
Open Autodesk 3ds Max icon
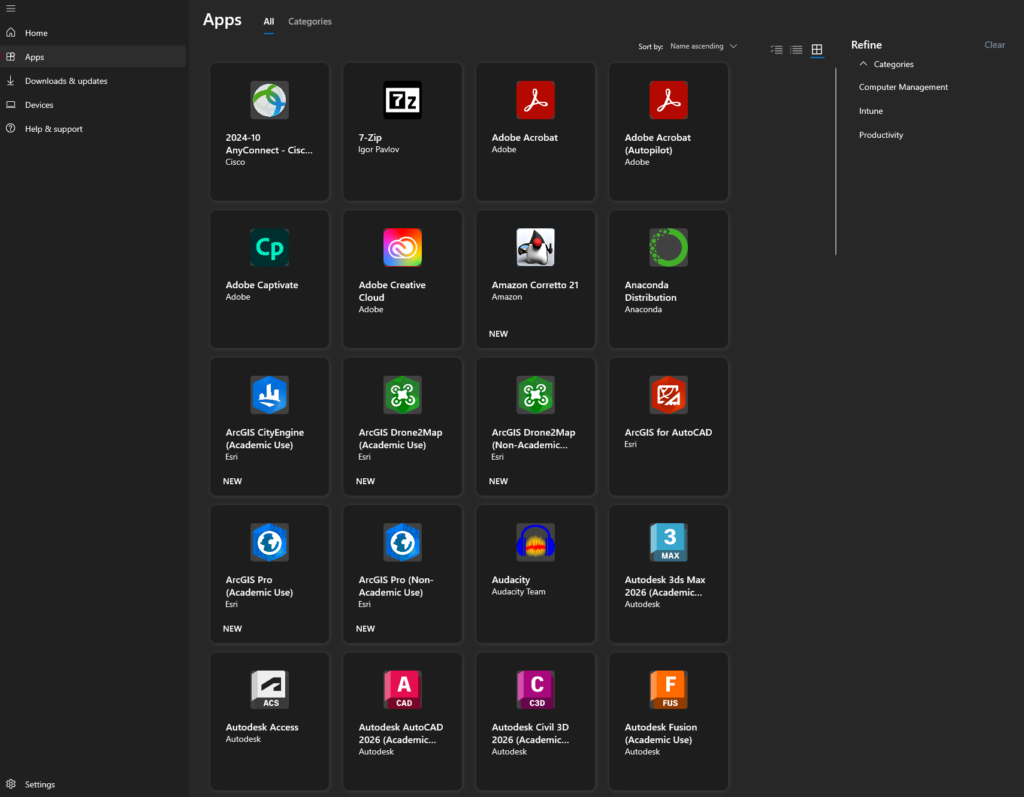point(668,543)
